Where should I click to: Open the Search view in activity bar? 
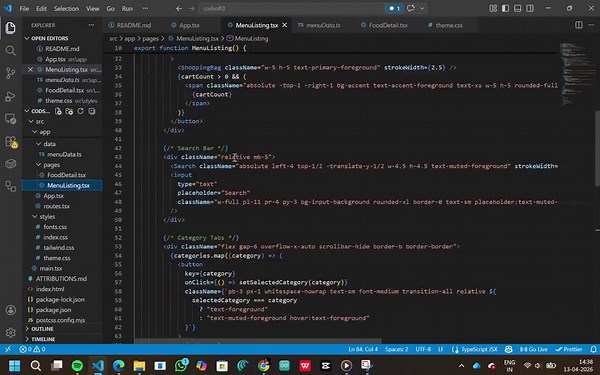[10, 51]
